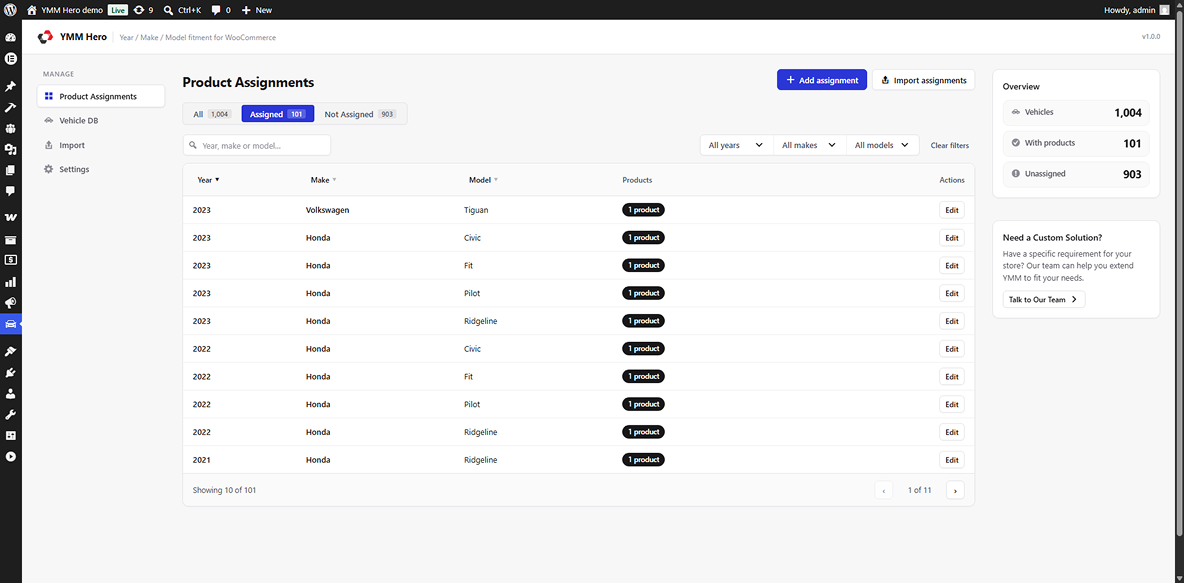Click the admin avatar in top bar
1184x583 pixels.
pos(1164,10)
